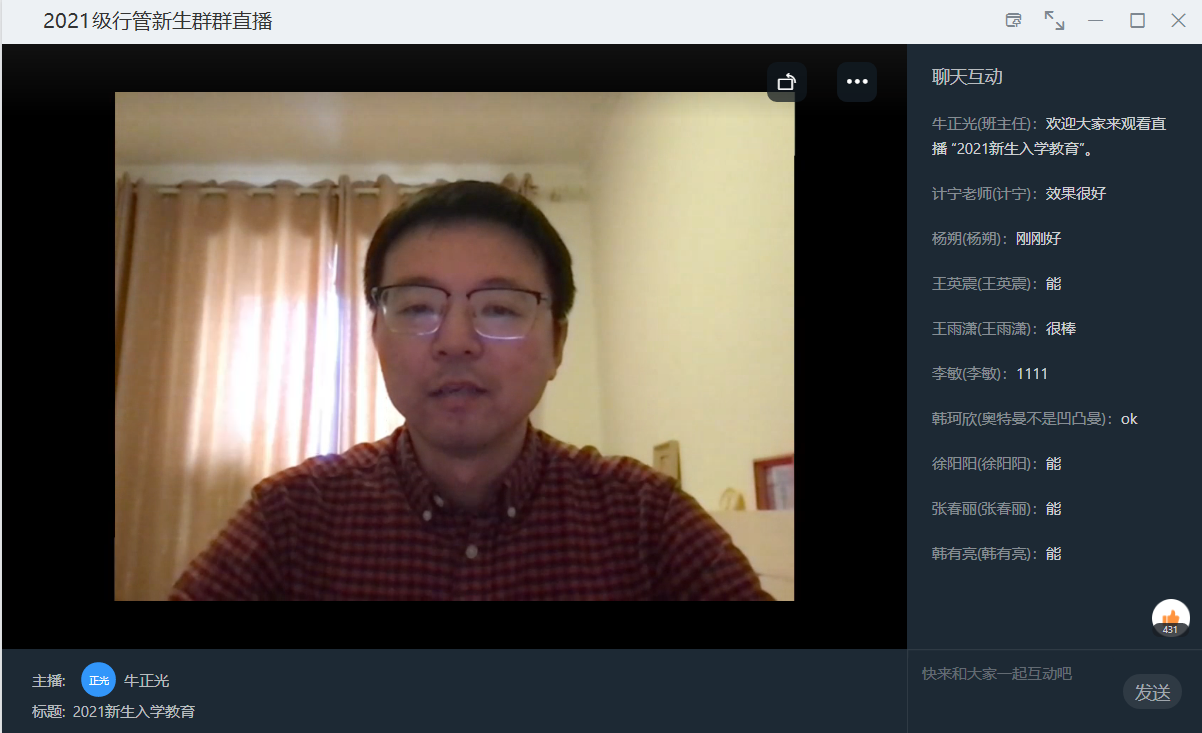Viewport: 1202px width, 733px height.
Task: Rotate the video using the rotate icon
Action: 787,82
